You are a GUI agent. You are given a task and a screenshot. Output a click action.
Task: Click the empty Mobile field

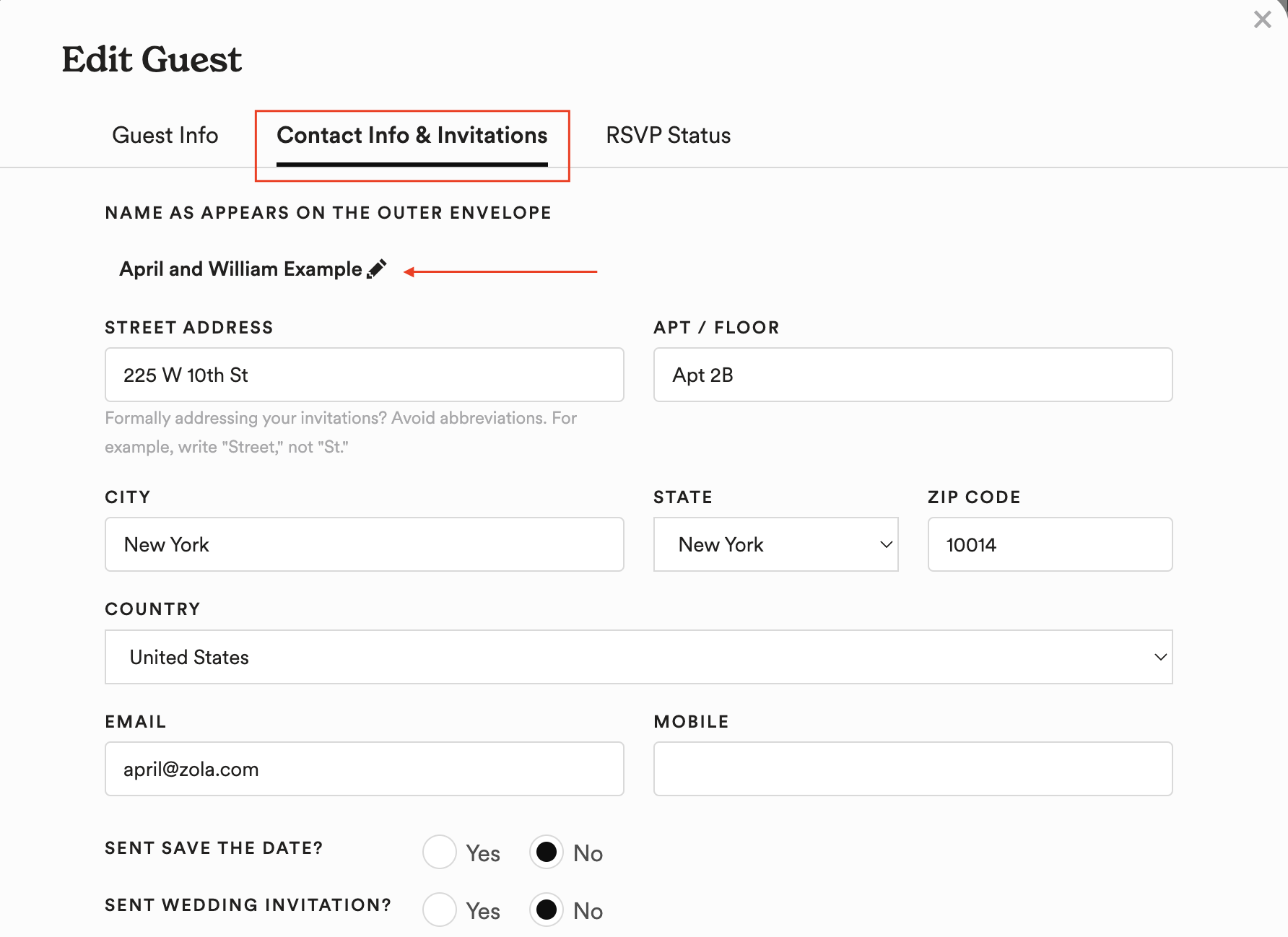[x=913, y=769]
